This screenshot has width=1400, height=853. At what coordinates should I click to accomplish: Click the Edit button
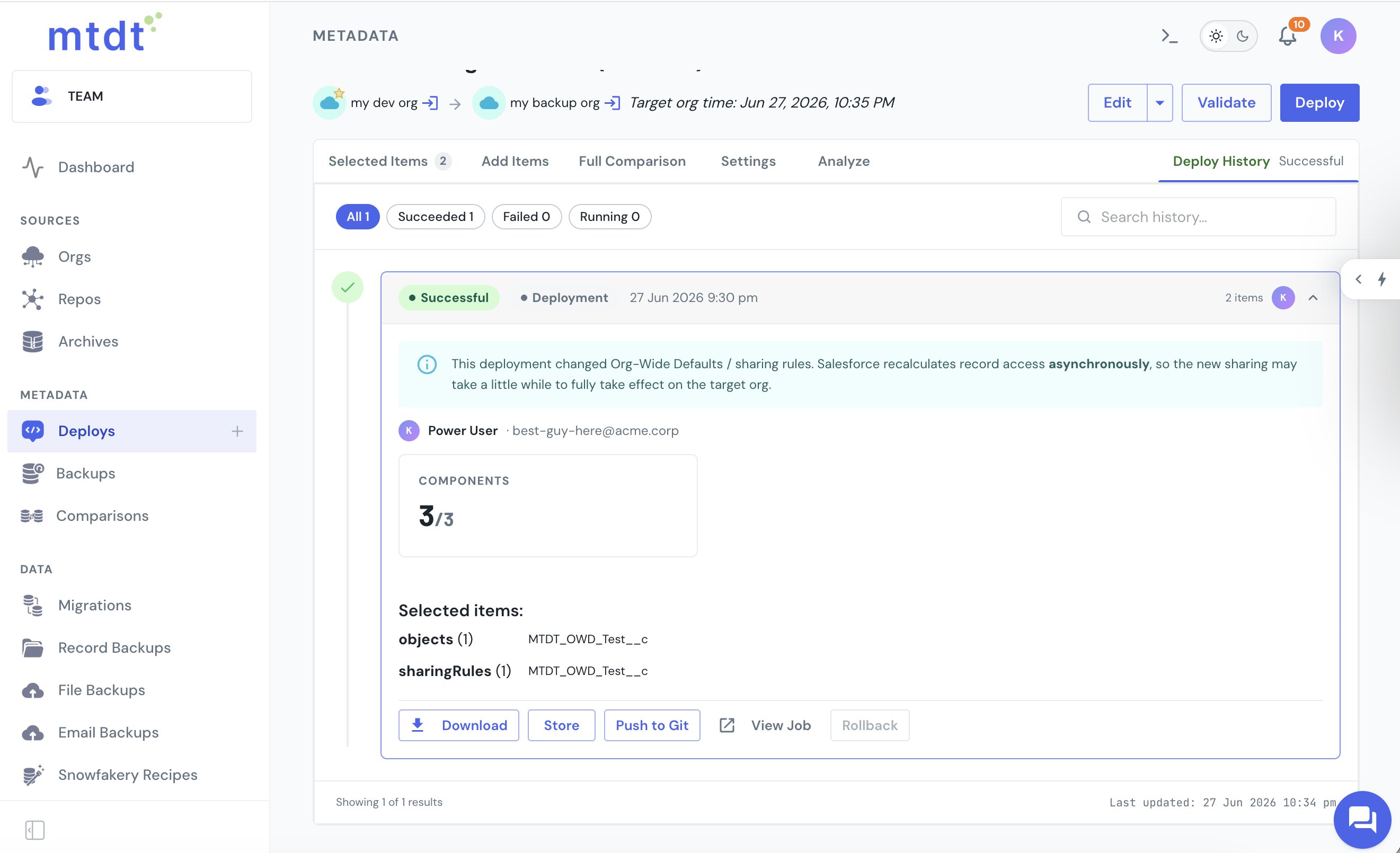[1117, 103]
